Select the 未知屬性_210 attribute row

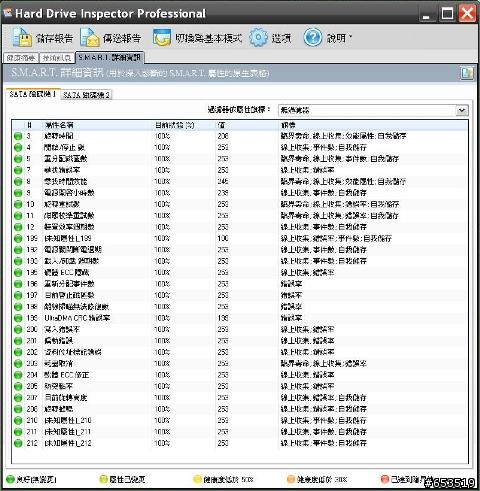(x=240, y=420)
